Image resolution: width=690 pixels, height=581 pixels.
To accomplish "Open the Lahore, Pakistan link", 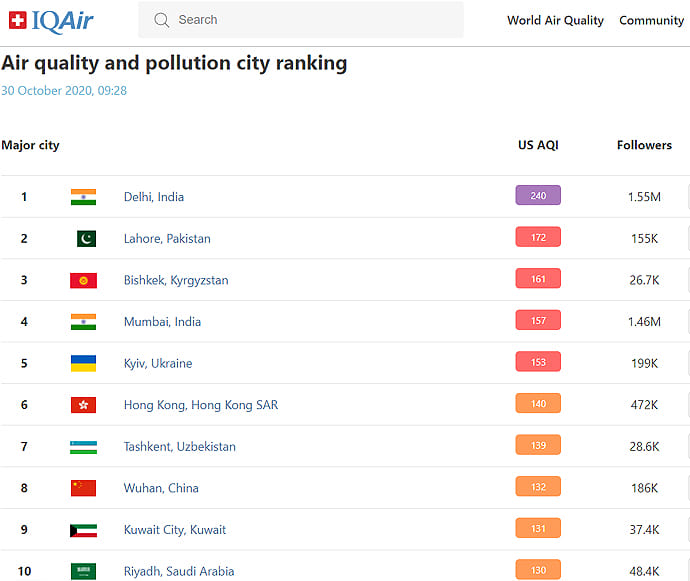I will click(167, 239).
